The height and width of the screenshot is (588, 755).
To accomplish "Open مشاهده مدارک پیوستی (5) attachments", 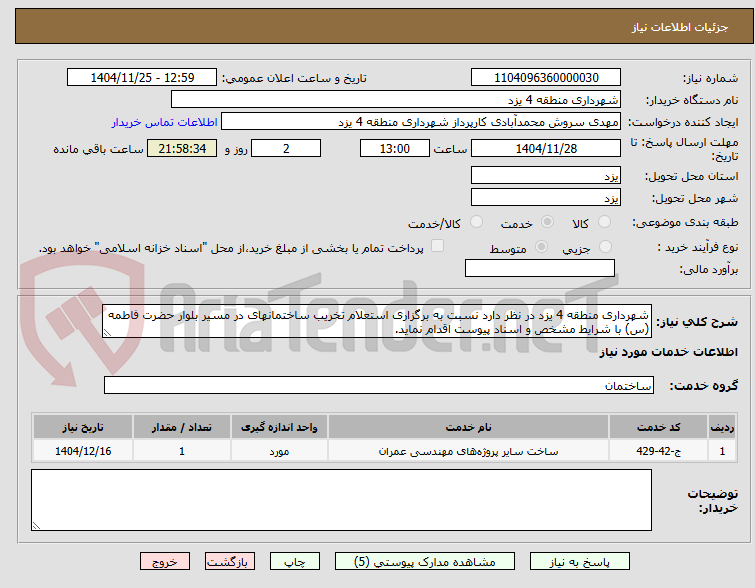I will [425, 562].
